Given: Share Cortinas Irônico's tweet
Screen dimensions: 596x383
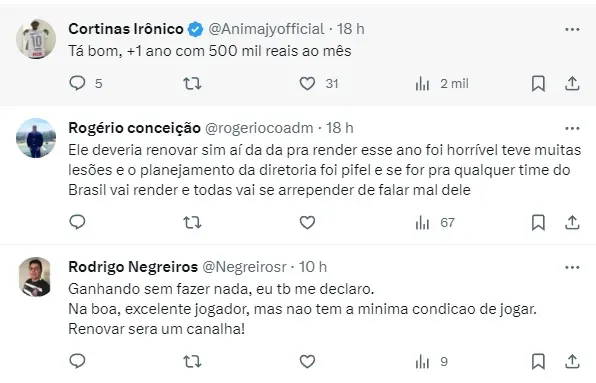Looking at the screenshot, I should (x=572, y=83).
